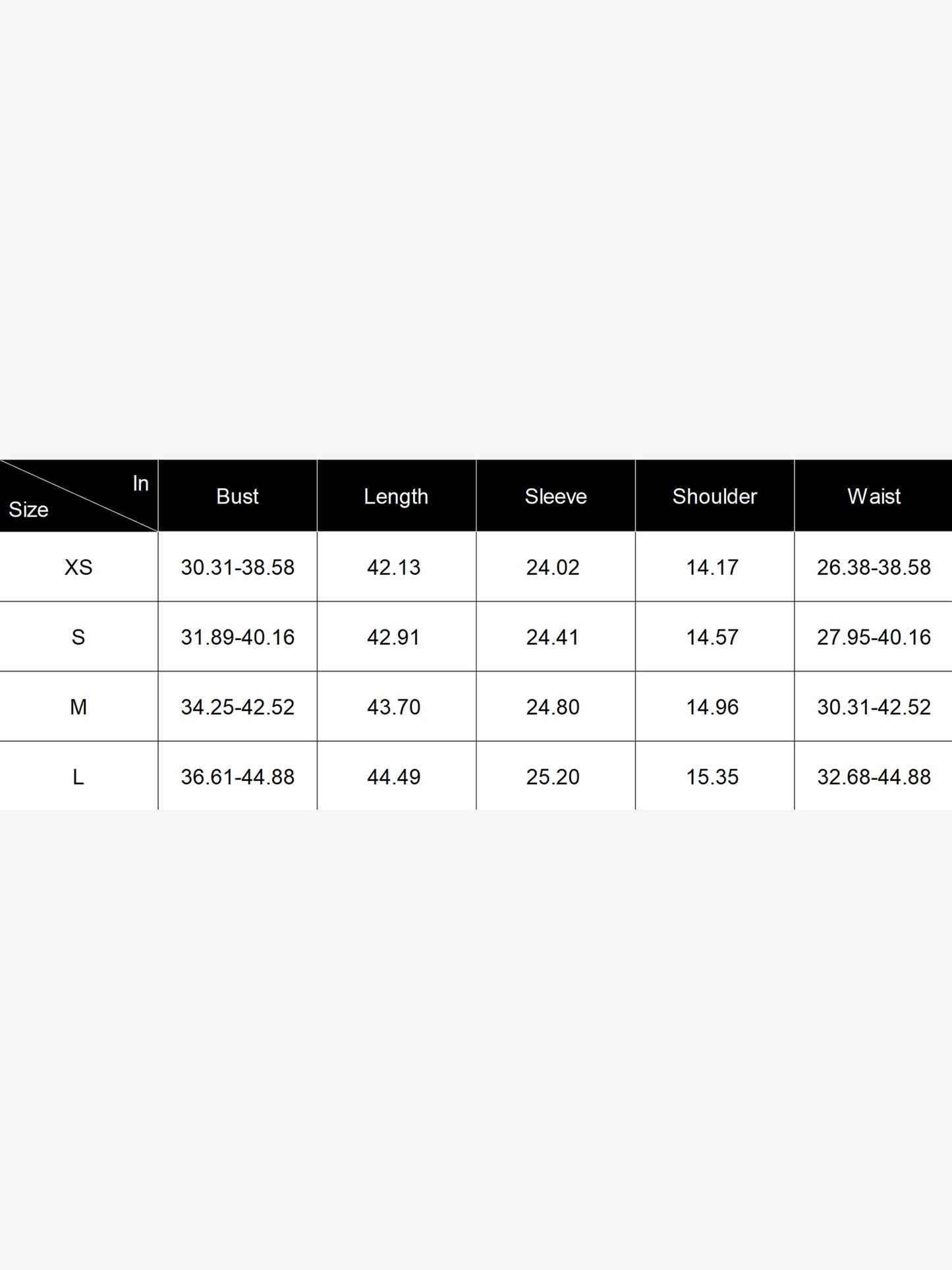Select S length value 42.91

point(394,637)
